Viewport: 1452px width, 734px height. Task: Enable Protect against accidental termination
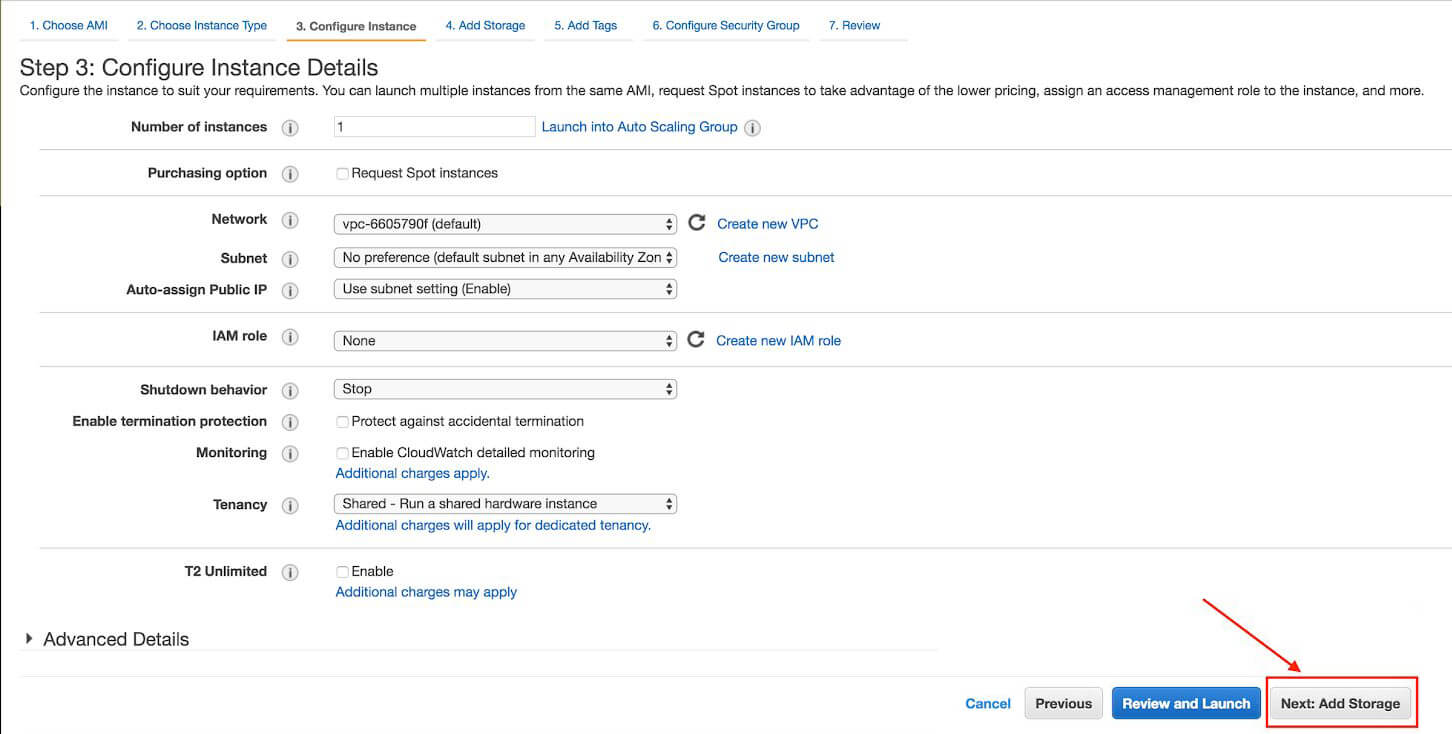pos(342,422)
